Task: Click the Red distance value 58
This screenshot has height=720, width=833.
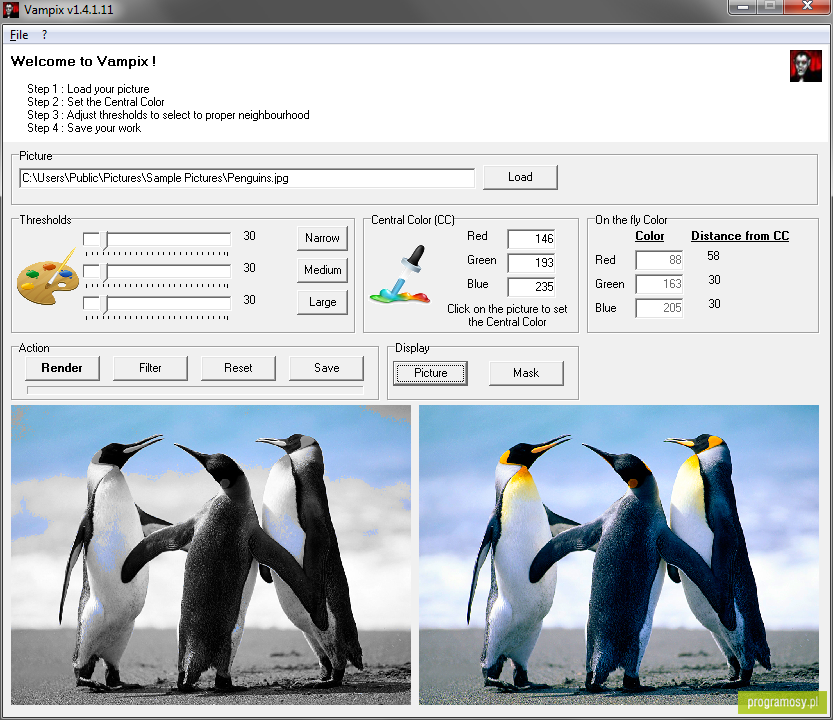Action: point(713,256)
